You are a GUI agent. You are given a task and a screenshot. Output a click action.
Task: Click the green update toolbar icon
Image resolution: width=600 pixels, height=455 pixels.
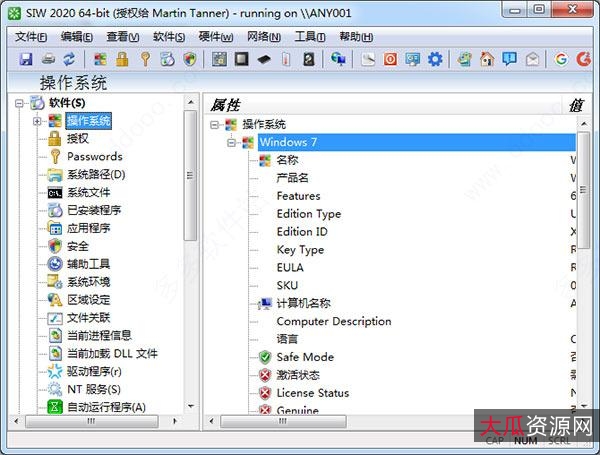(464, 59)
